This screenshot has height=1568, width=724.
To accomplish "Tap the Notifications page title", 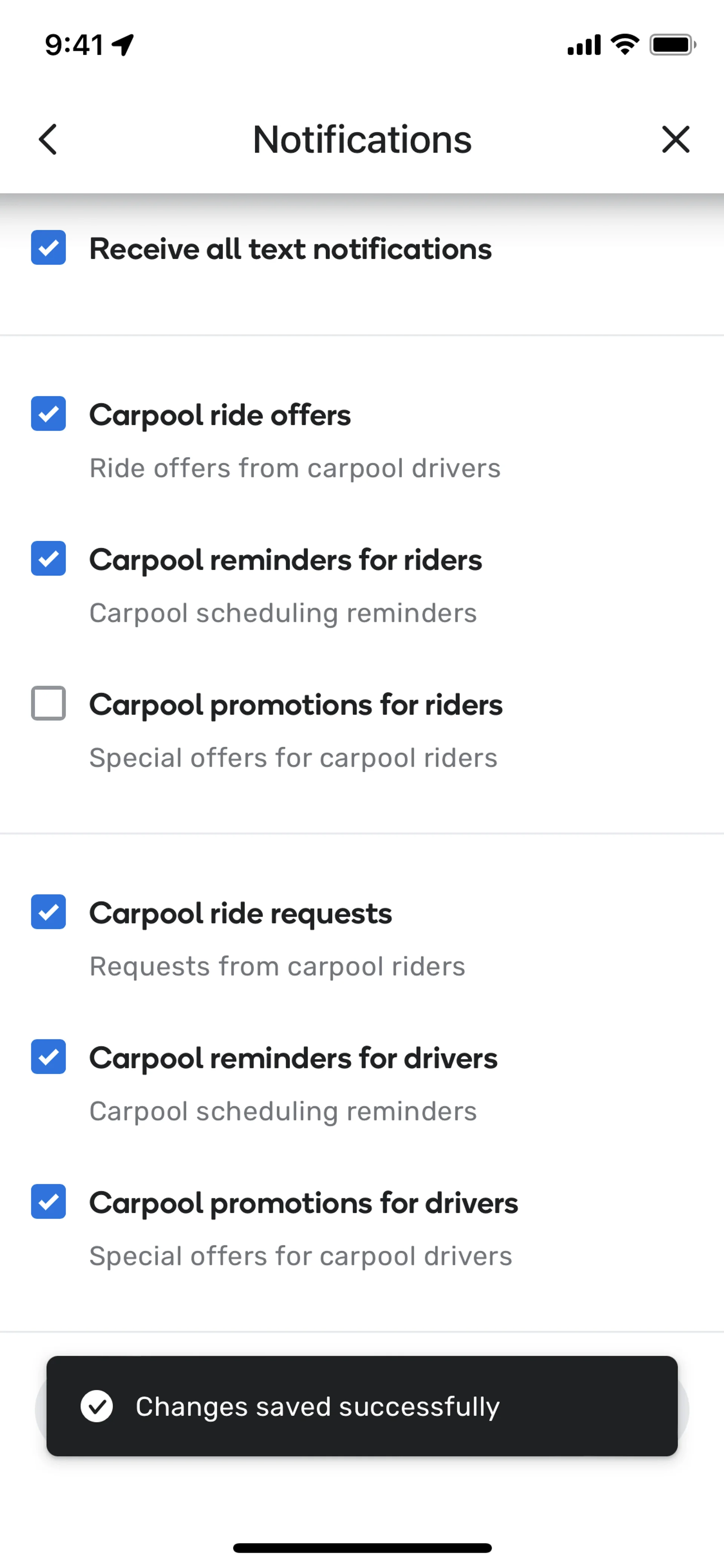I will (362, 140).
